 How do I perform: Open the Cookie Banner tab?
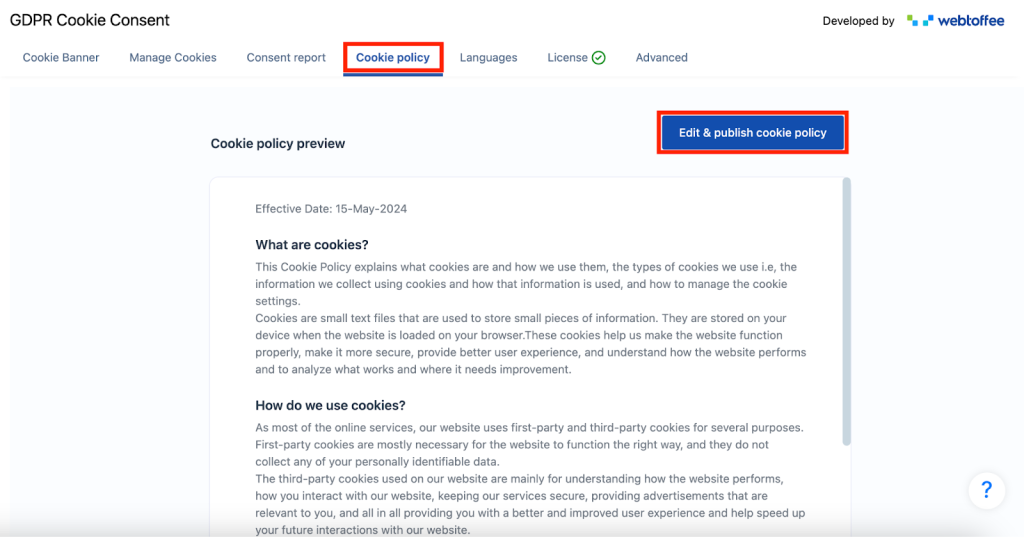[x=61, y=58]
